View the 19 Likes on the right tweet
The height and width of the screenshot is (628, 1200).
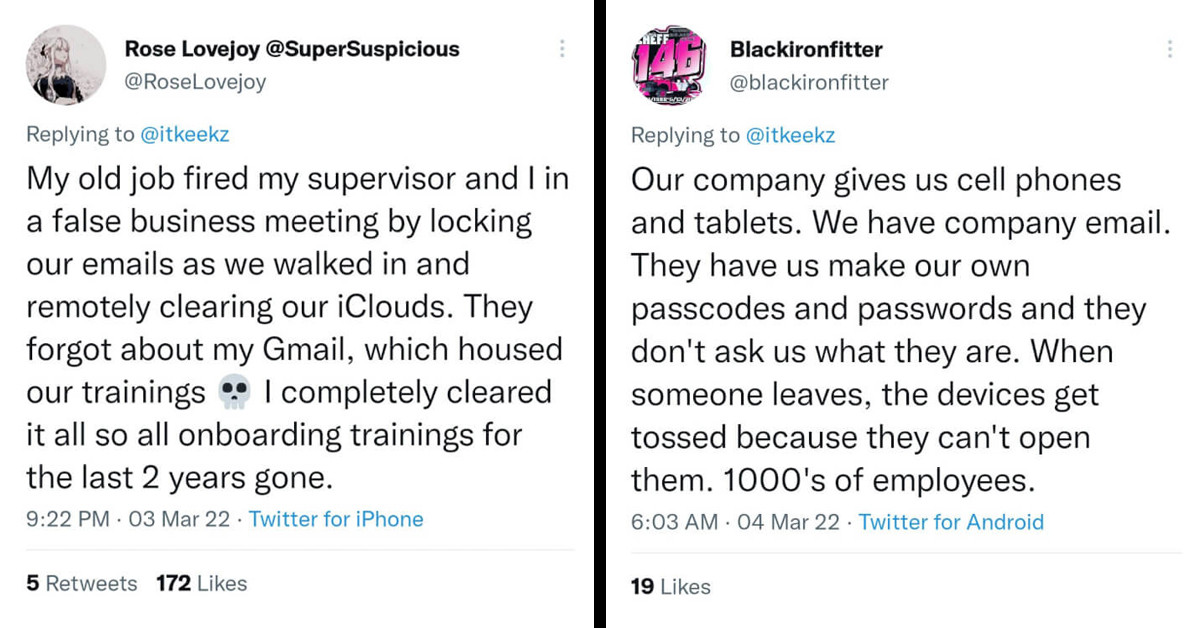(x=670, y=587)
